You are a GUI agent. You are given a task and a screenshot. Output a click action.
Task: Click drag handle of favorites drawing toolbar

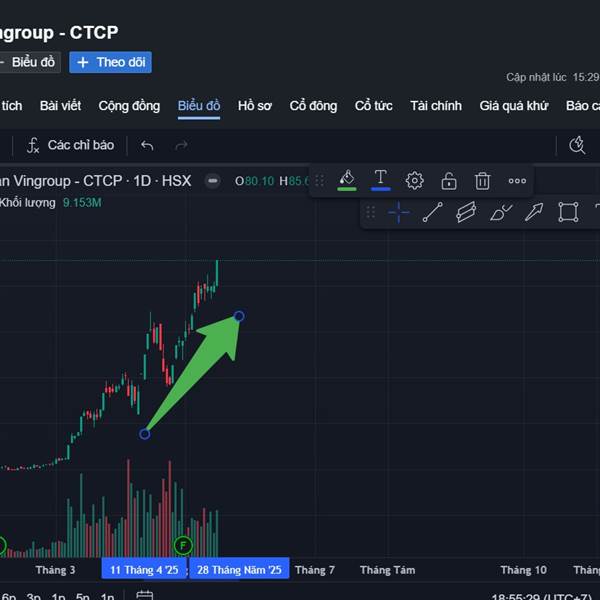[x=370, y=212]
